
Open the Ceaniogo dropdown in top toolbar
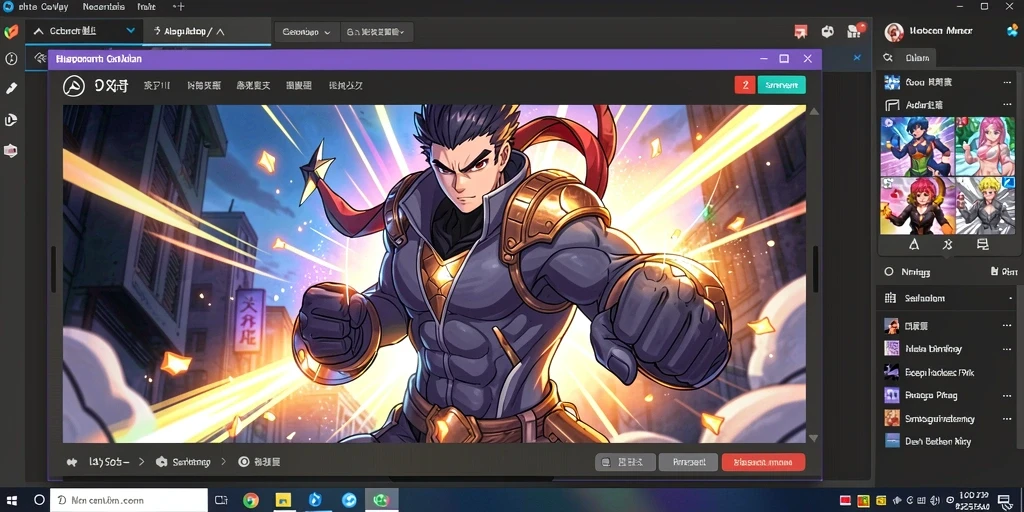307,31
